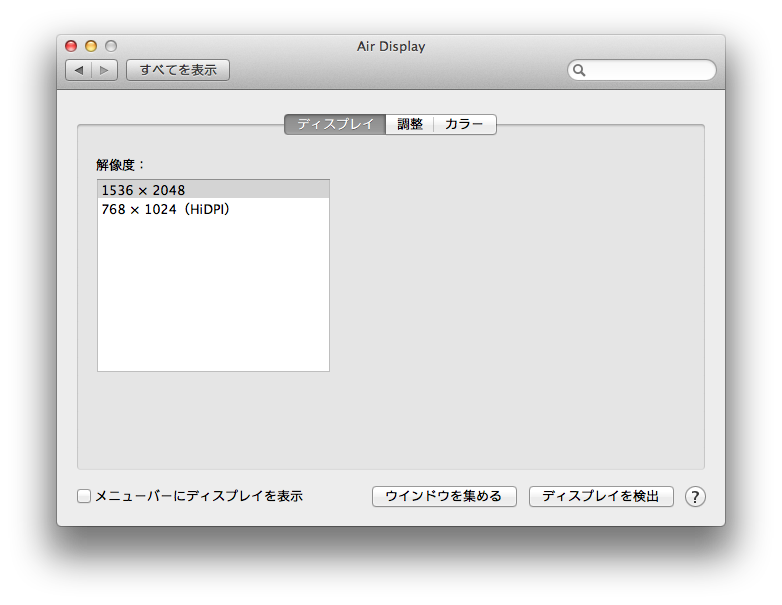The height and width of the screenshot is (605, 782).
Task: Minimize window with the yellow button
Action: [91, 46]
